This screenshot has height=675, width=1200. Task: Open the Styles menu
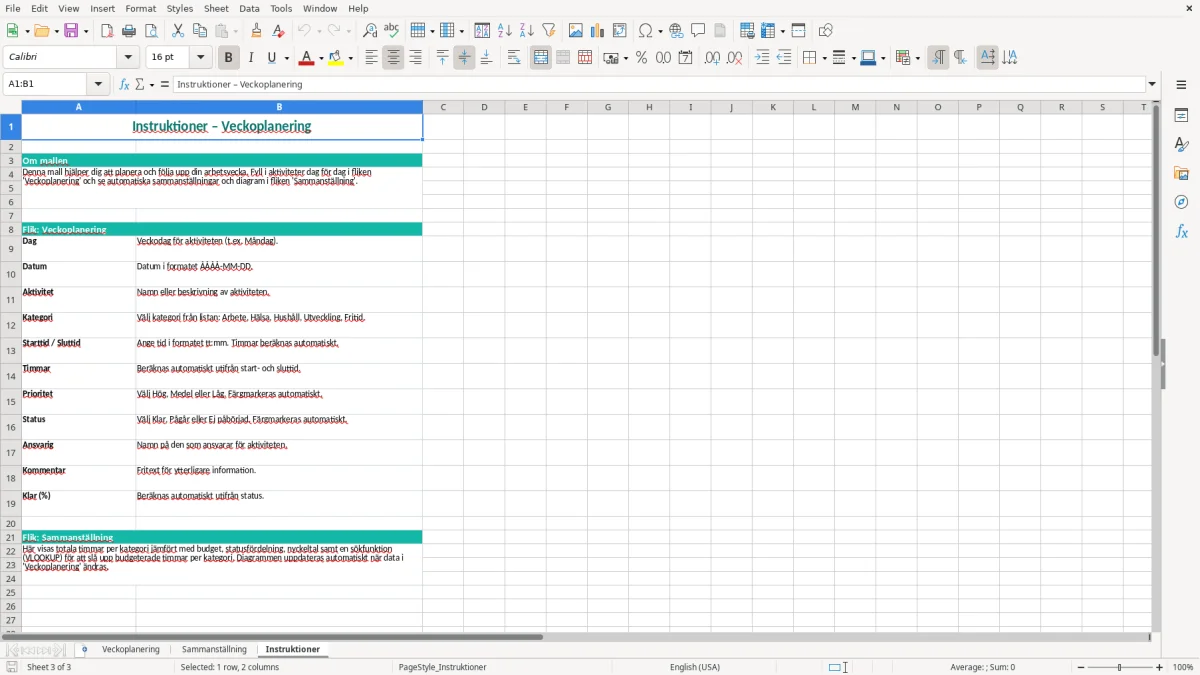coord(180,8)
